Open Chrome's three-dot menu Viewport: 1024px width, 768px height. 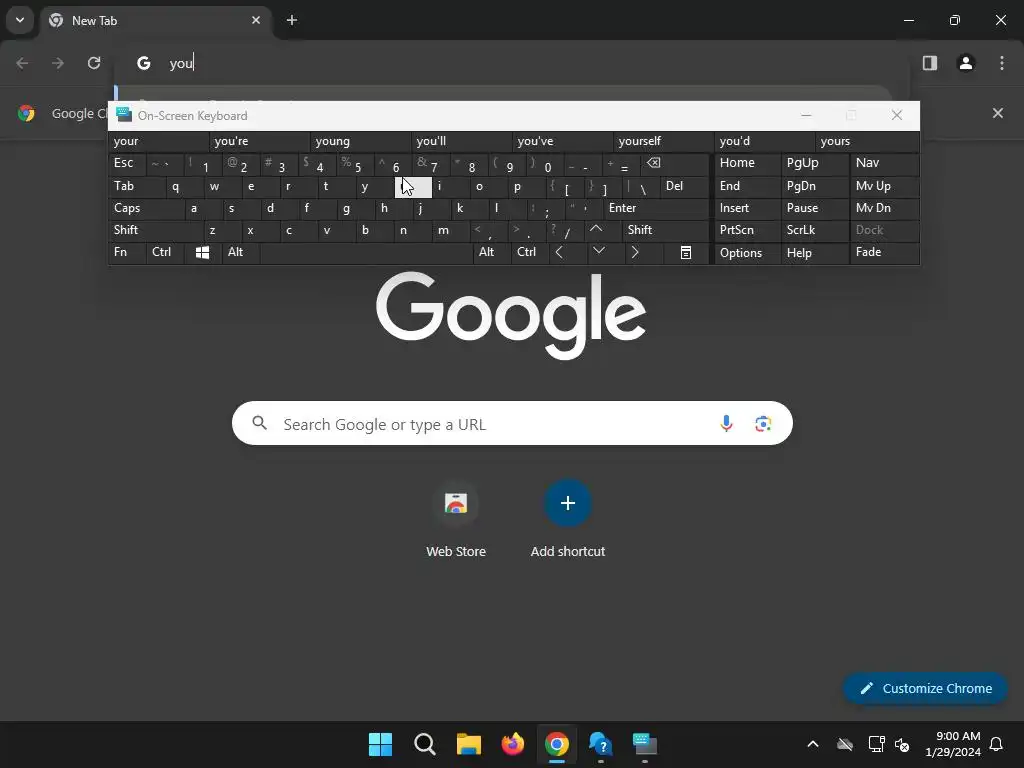pyautogui.click(x=1002, y=63)
